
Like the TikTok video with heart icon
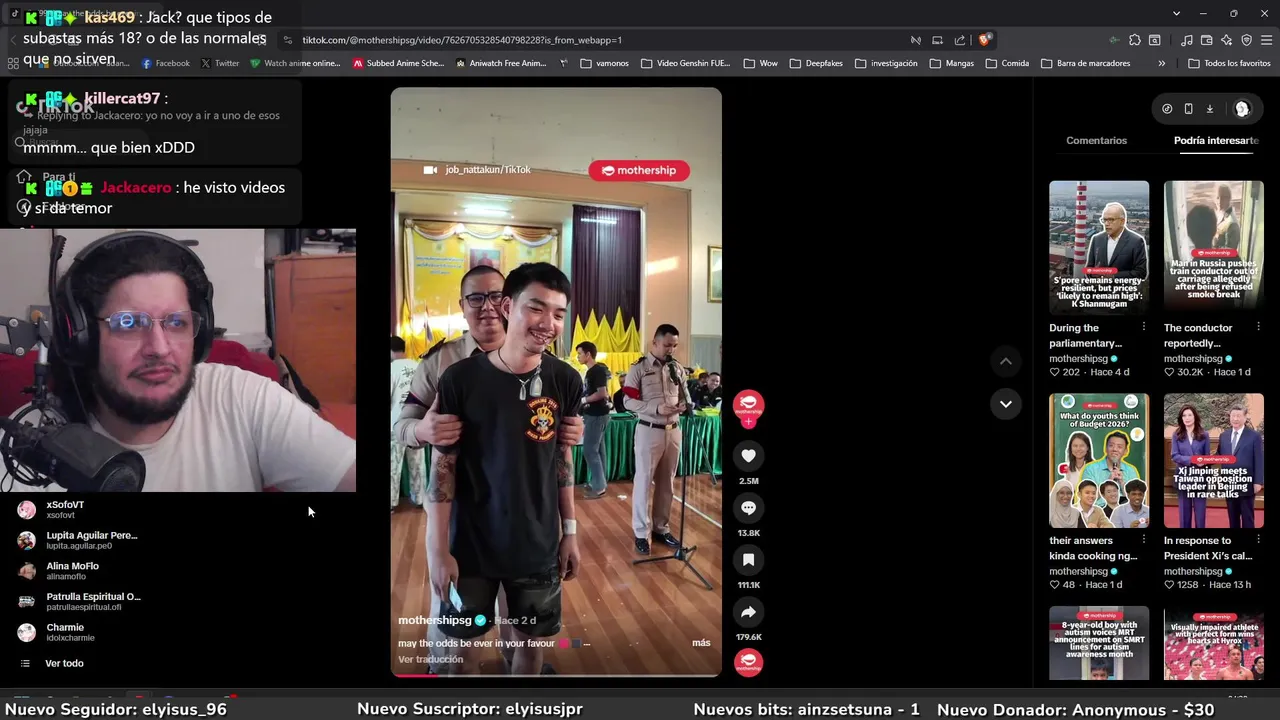[x=748, y=456]
